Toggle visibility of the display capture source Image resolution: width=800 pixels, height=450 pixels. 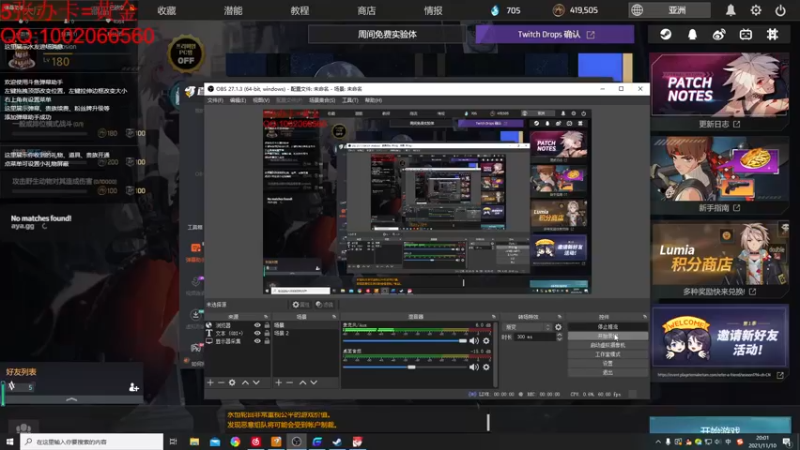[x=257, y=341]
